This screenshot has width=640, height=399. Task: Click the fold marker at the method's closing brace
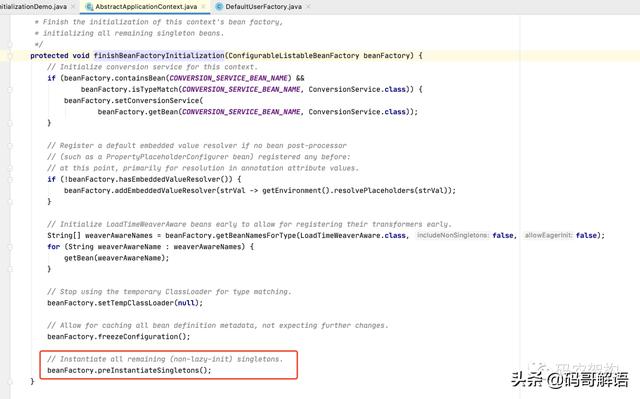(x=10, y=381)
